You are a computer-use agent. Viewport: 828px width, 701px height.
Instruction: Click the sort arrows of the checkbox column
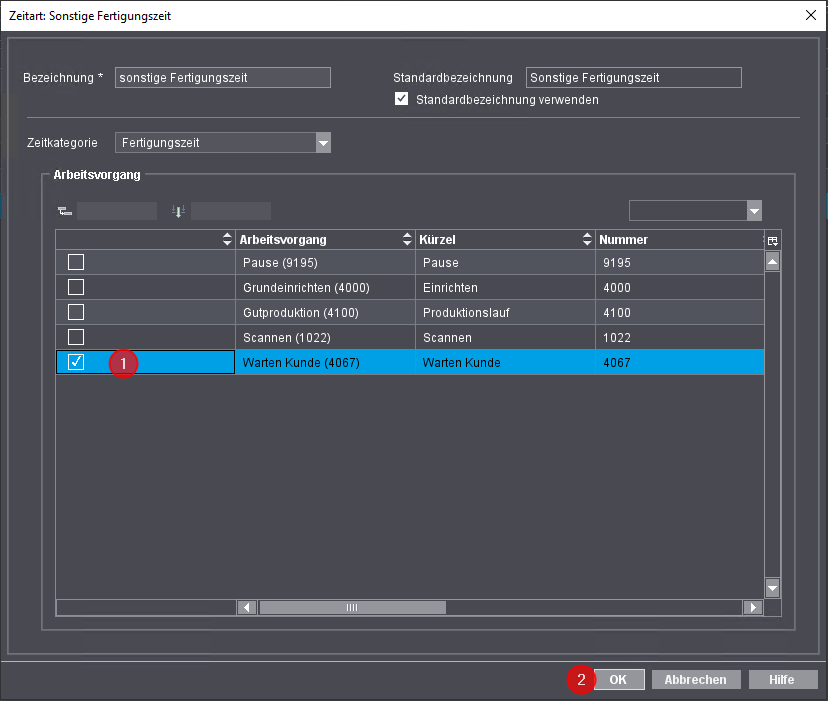click(x=227, y=239)
